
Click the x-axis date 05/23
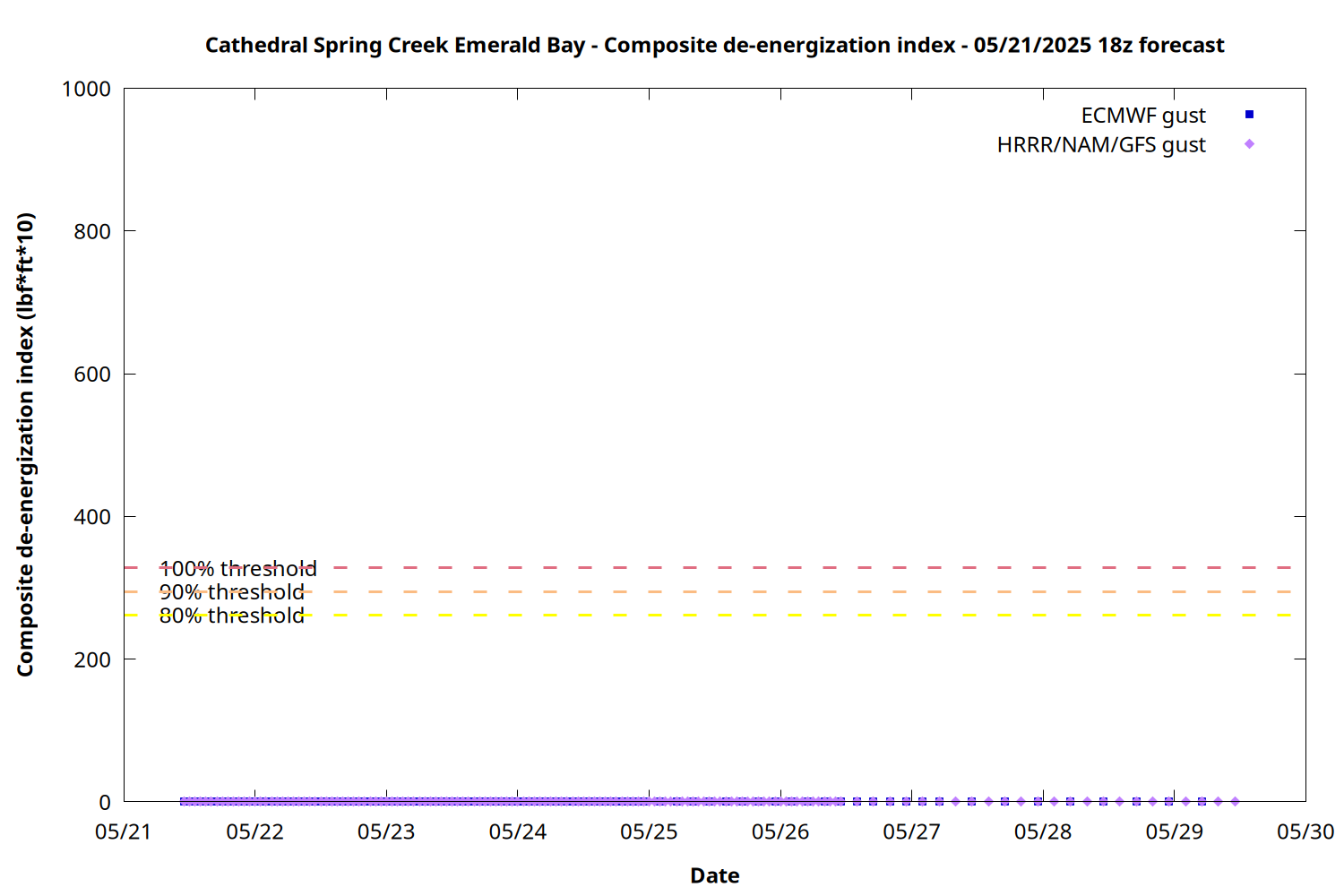386,832
